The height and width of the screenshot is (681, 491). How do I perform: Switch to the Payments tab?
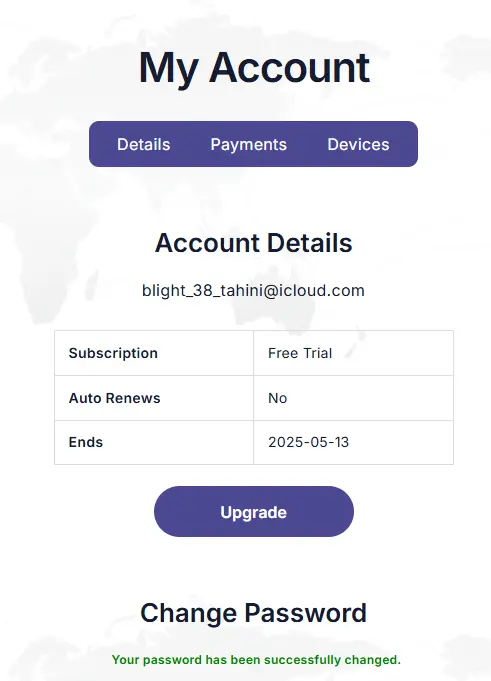pyautogui.click(x=248, y=144)
